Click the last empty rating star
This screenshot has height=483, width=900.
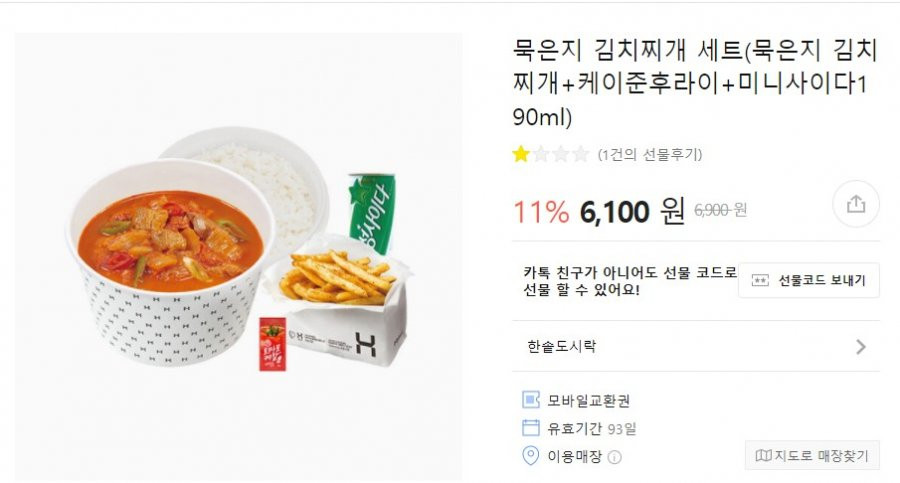(x=580, y=154)
